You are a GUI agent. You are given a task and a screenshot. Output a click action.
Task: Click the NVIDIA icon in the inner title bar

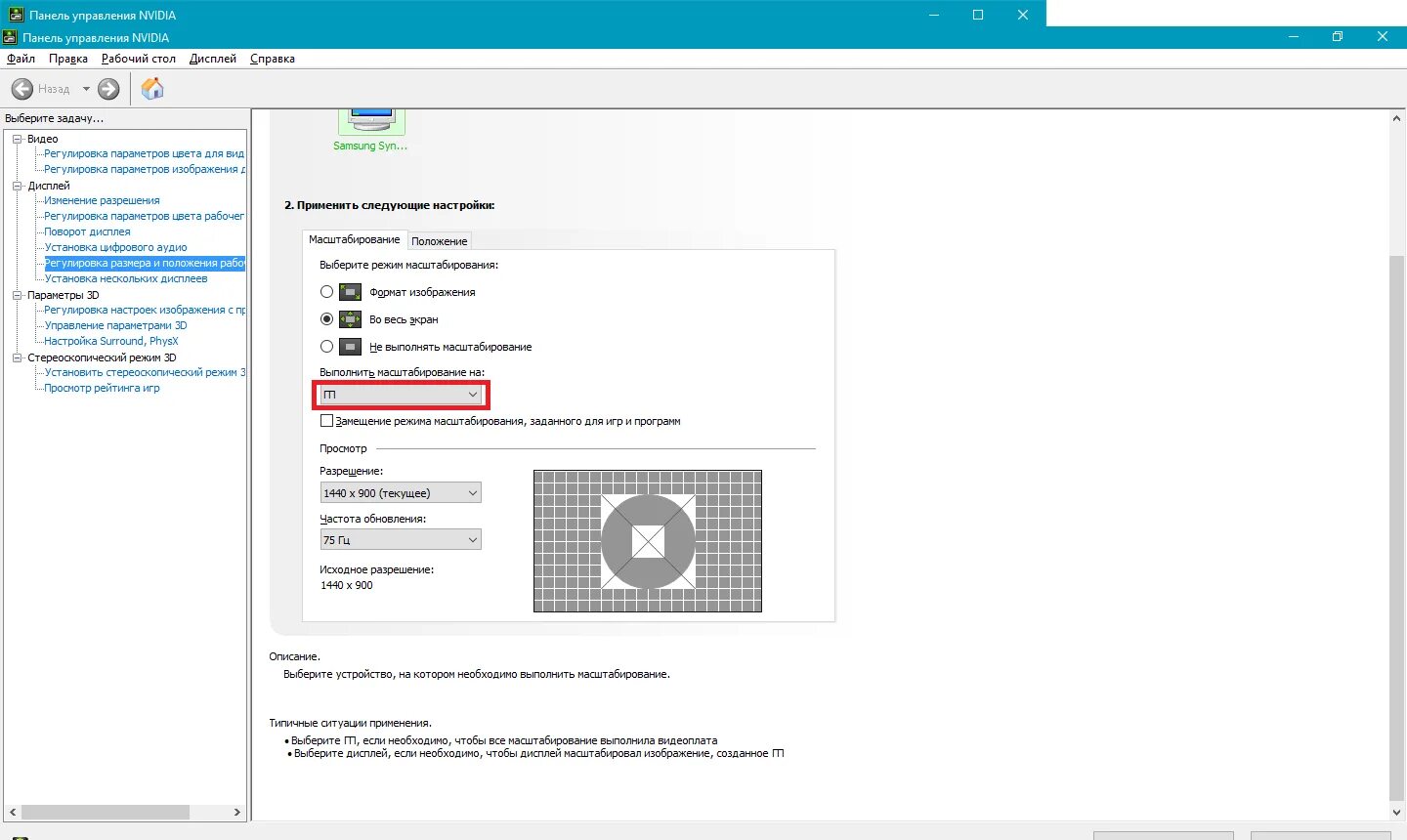10,37
